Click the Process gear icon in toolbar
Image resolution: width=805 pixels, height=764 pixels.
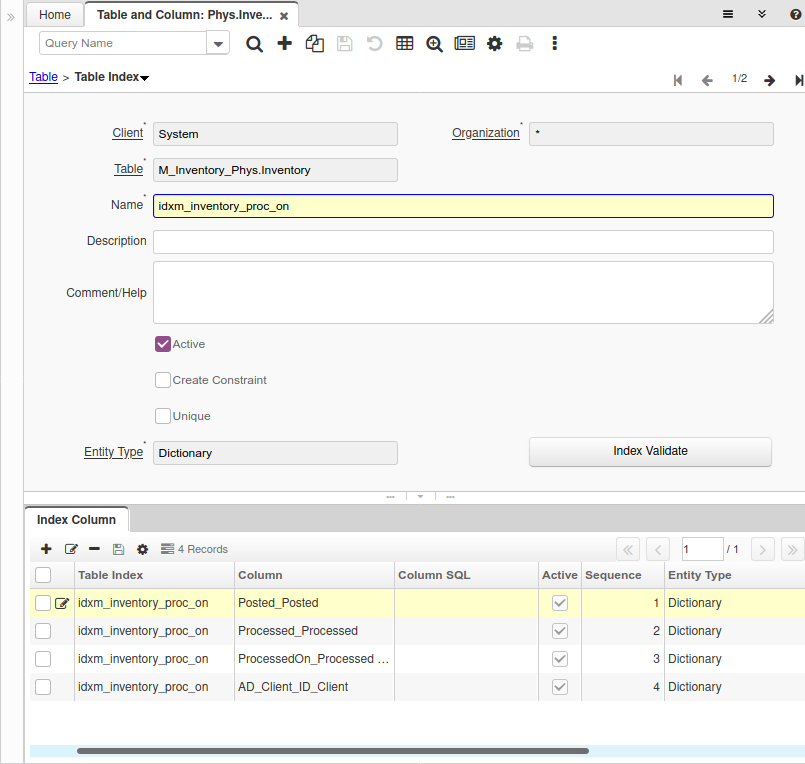494,43
